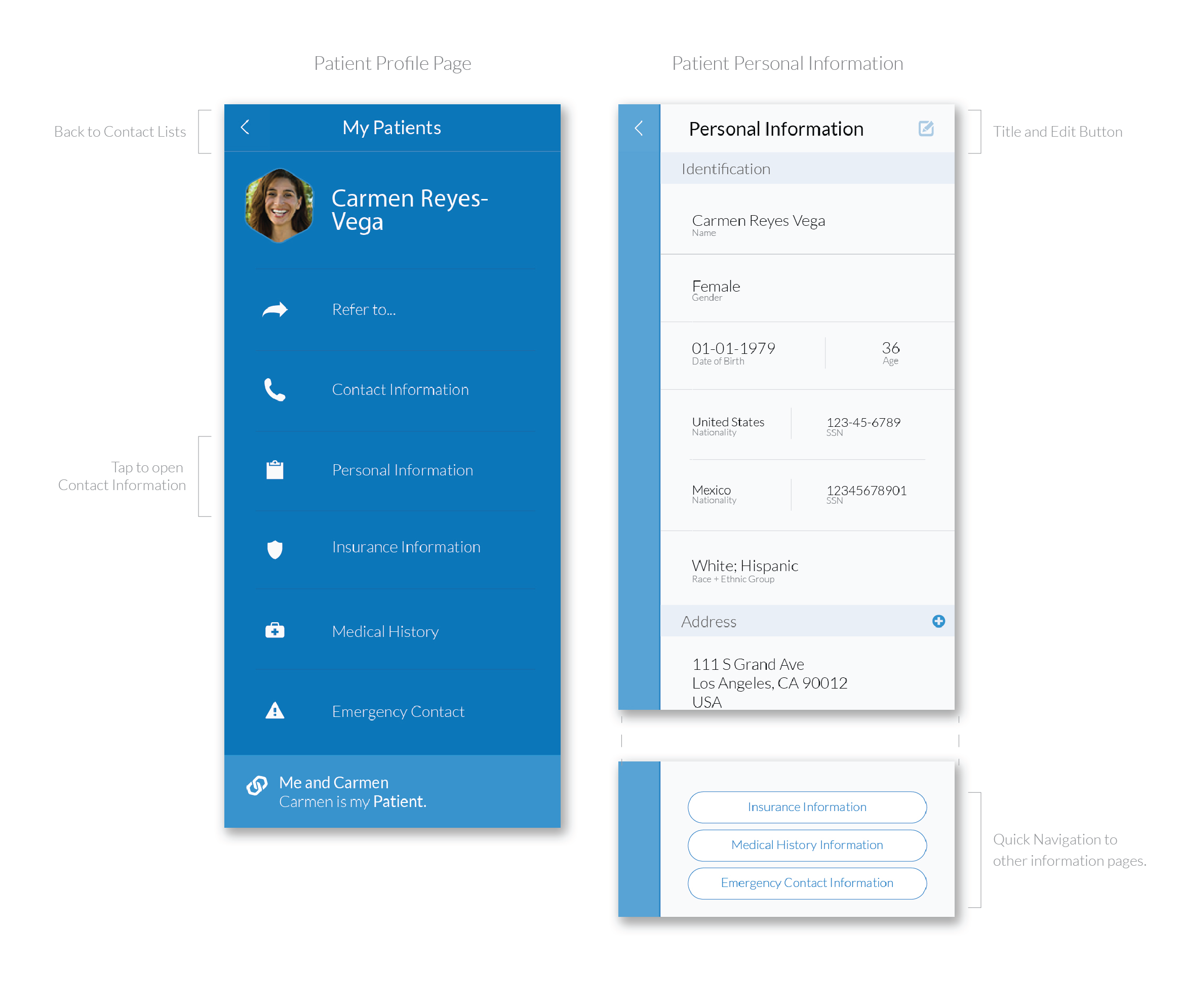
Task: Click the chain link relationship icon
Action: pos(257,785)
